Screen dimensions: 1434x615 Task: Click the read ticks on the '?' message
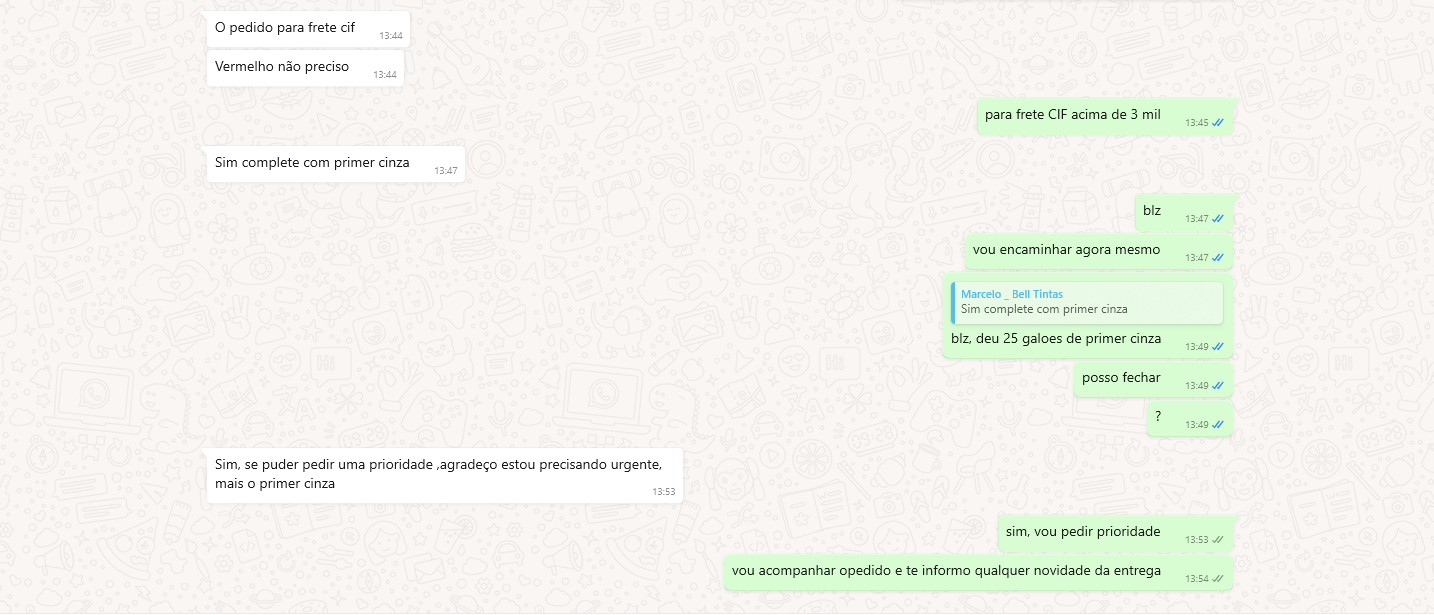point(1218,424)
